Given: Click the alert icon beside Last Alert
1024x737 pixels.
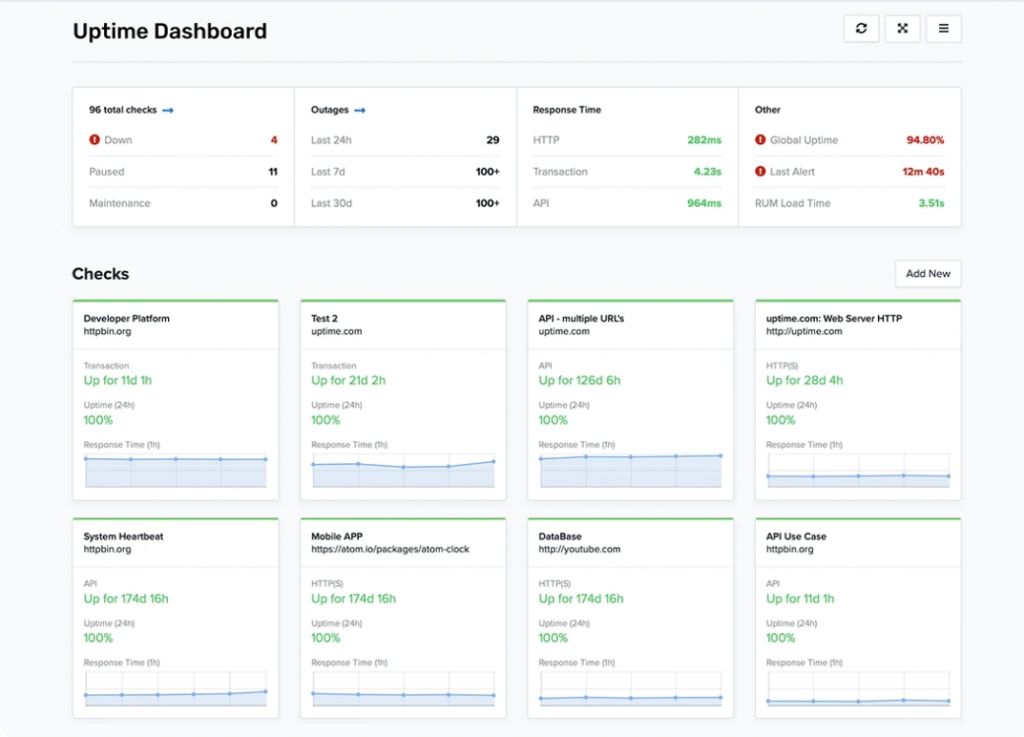Looking at the screenshot, I should 762,171.
